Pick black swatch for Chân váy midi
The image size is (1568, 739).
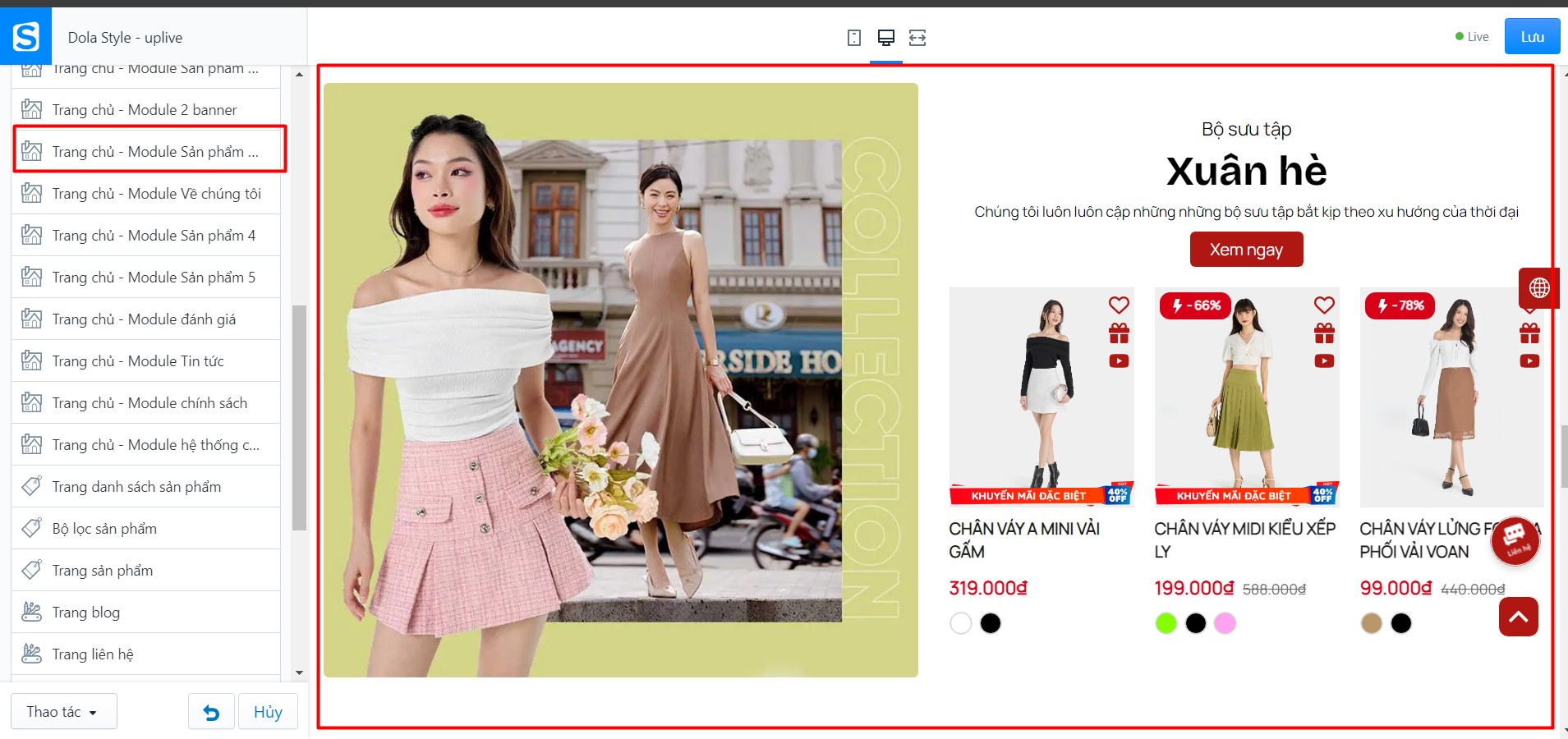(x=1196, y=623)
